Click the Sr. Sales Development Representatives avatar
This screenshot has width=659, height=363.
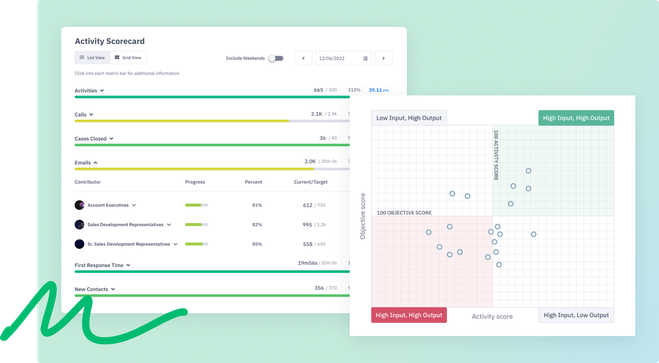[x=79, y=244]
